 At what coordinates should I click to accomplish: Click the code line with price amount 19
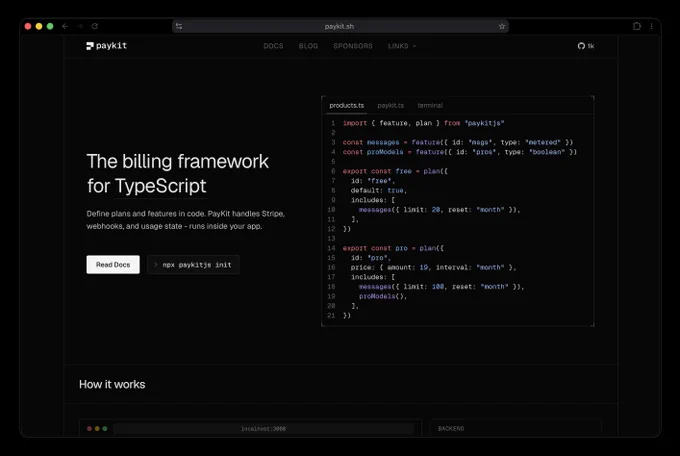[x=433, y=267]
